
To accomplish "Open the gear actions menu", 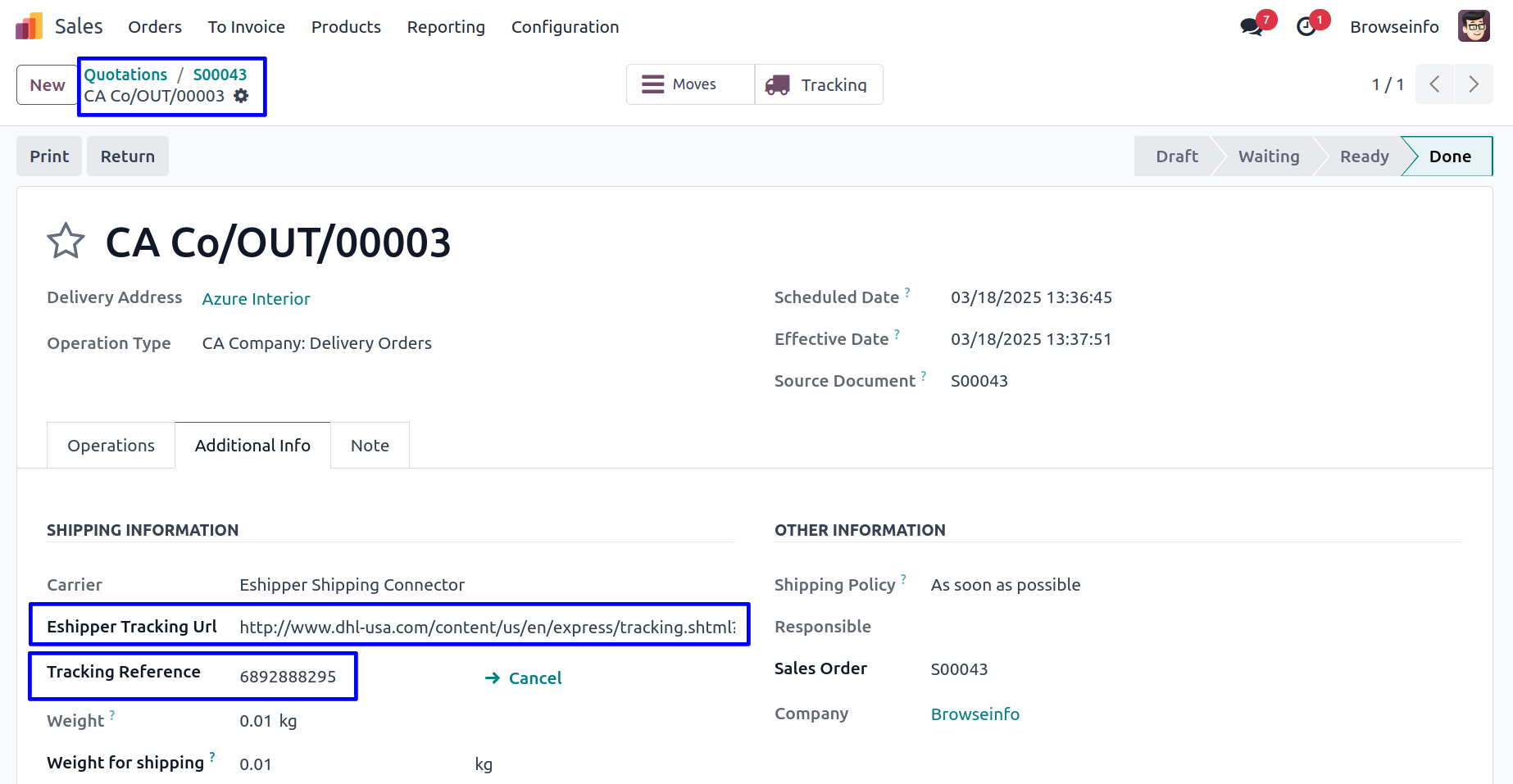I will coord(241,96).
